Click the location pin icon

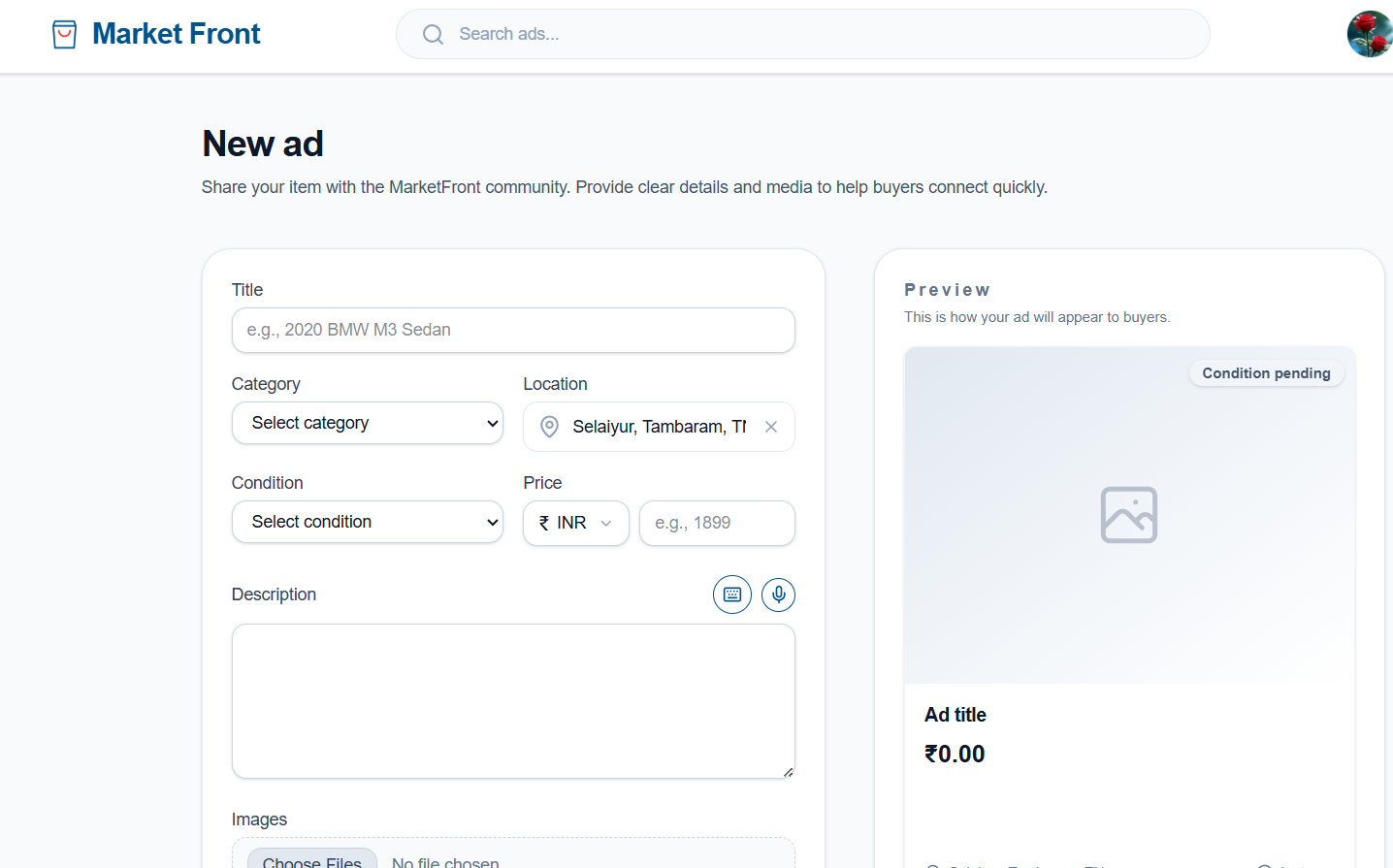point(549,427)
